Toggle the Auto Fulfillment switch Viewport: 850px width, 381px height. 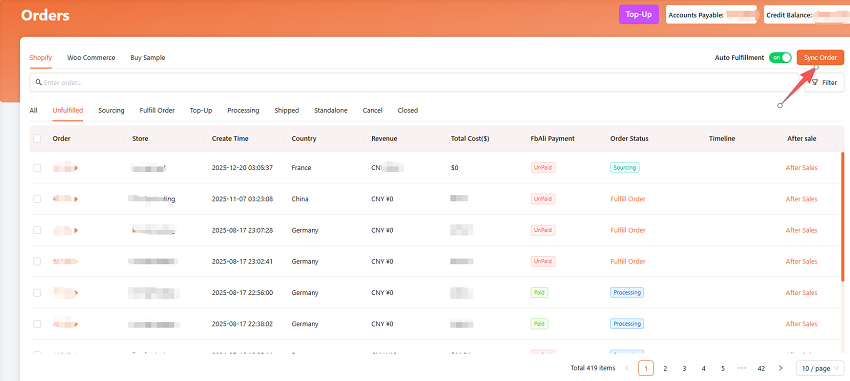780,57
